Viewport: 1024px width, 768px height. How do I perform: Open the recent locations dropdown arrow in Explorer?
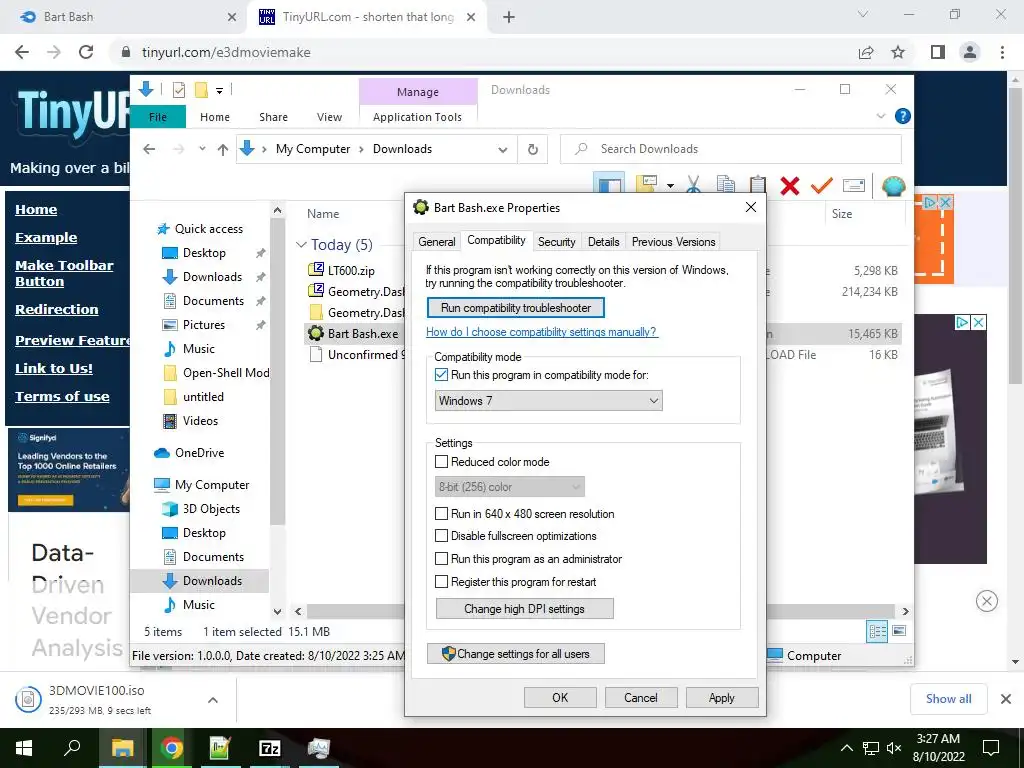[202, 150]
